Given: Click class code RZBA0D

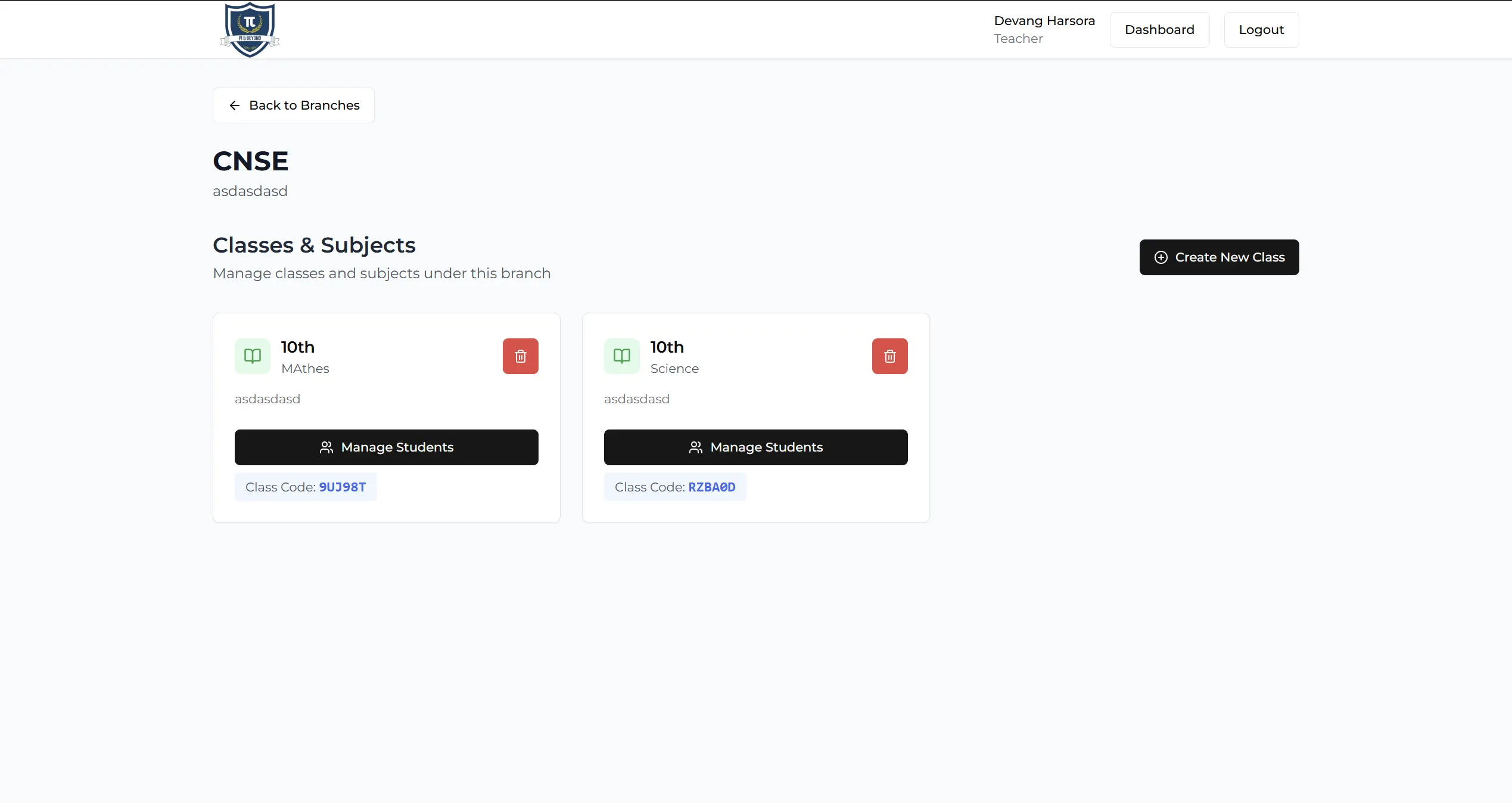Looking at the screenshot, I should (712, 487).
